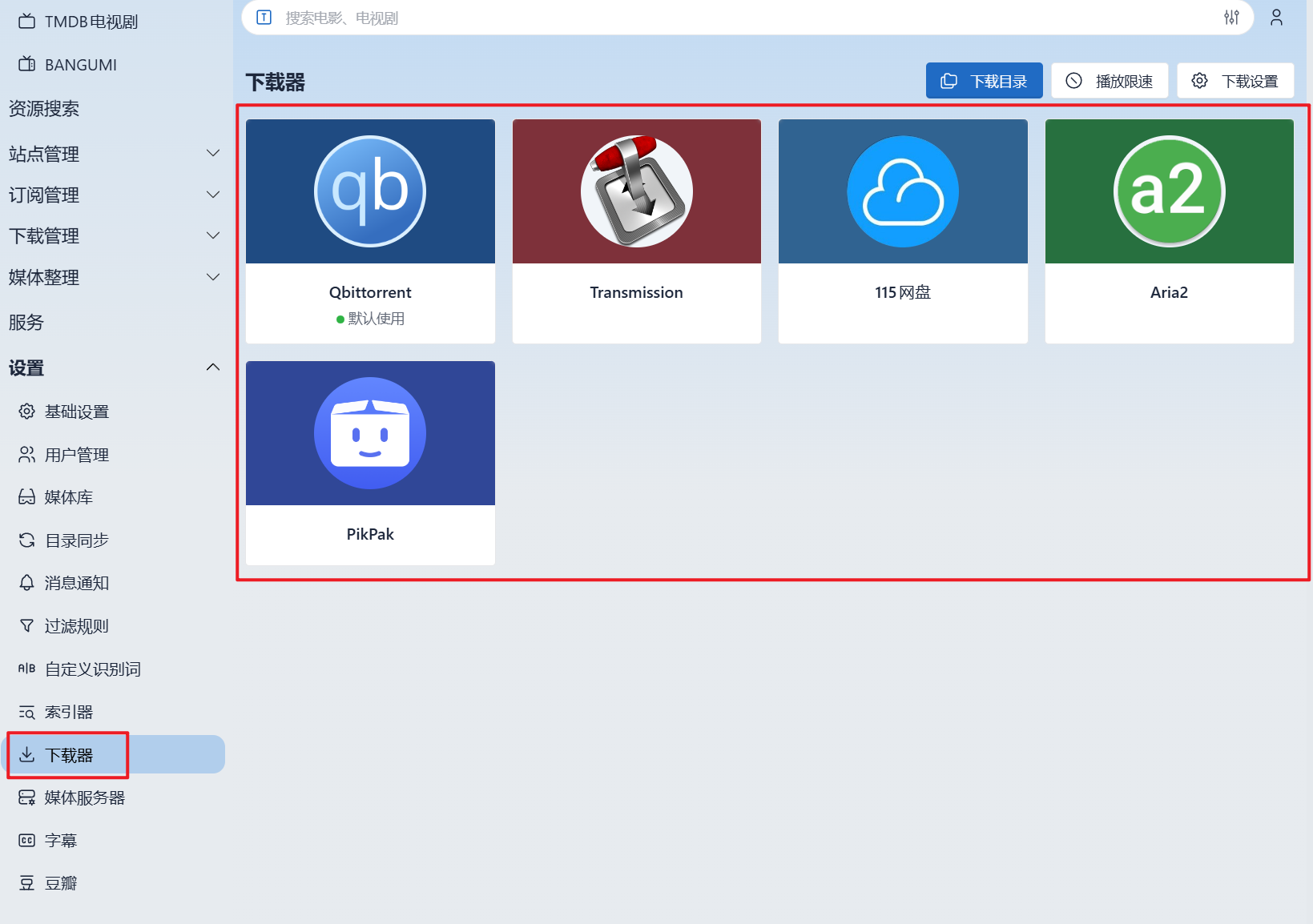Viewport: 1313px width, 924px height.
Task: Open BANGUMI in sidebar
Action: pos(80,65)
